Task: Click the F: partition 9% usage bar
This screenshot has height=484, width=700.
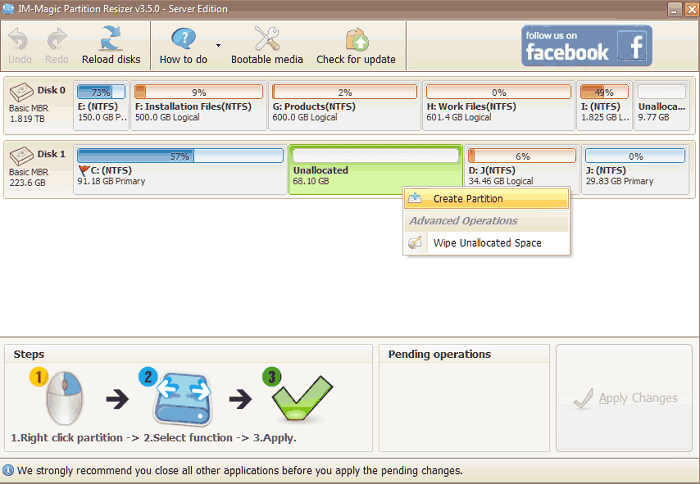Action: click(x=199, y=92)
